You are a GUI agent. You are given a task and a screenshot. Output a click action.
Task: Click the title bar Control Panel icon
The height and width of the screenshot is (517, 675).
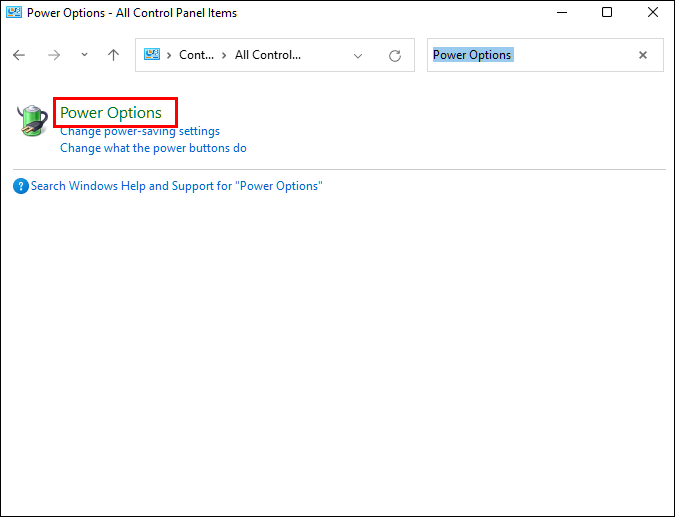(14, 12)
